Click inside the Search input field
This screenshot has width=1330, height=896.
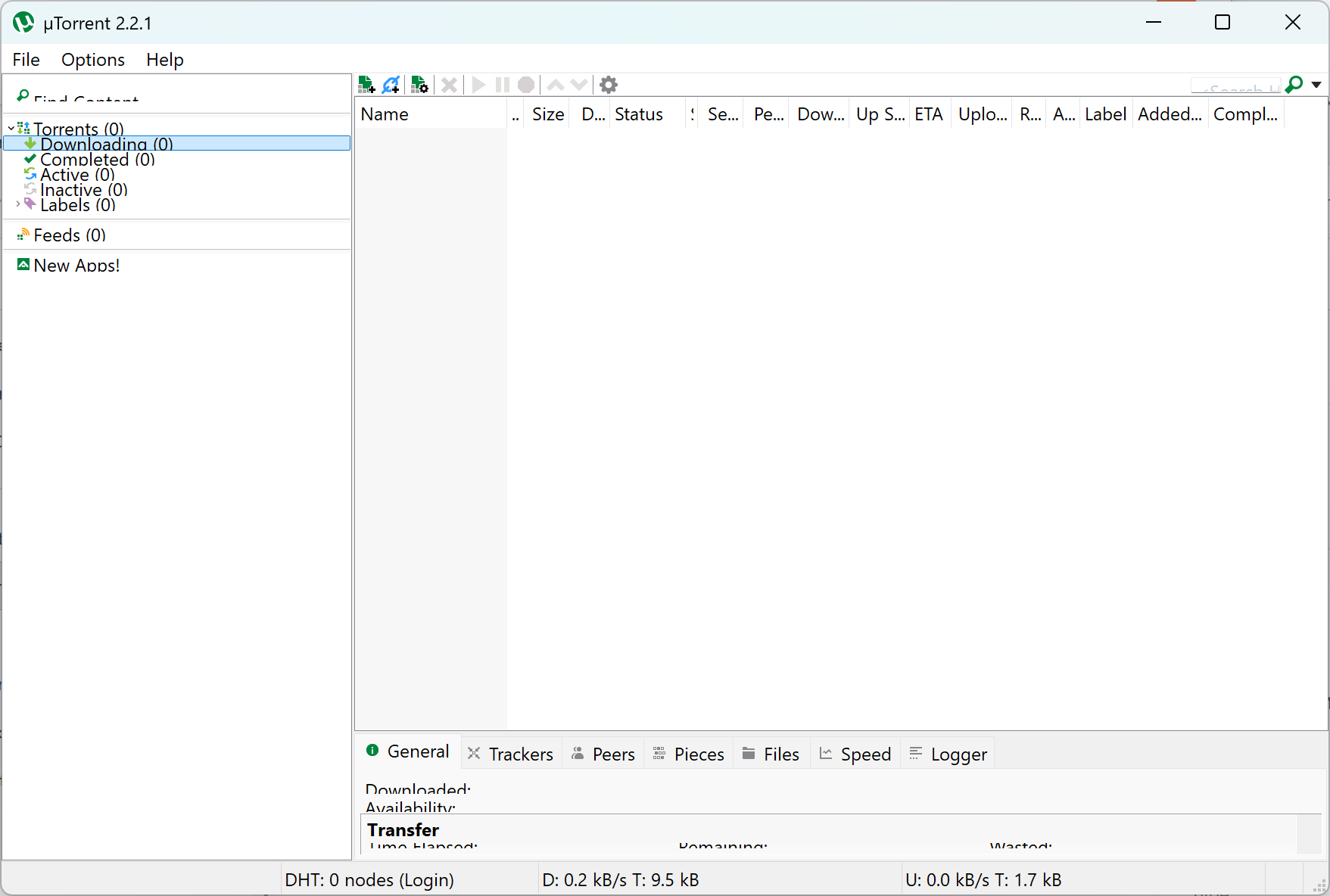(x=1236, y=86)
